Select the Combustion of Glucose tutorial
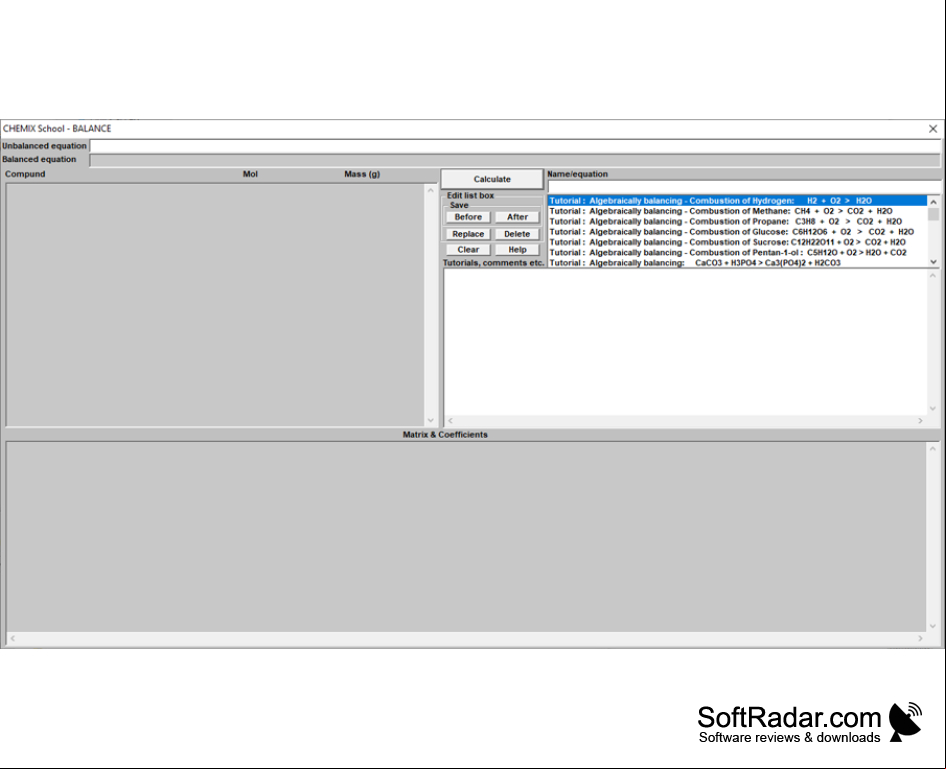The height and width of the screenshot is (769, 946). pyautogui.click(x=737, y=232)
